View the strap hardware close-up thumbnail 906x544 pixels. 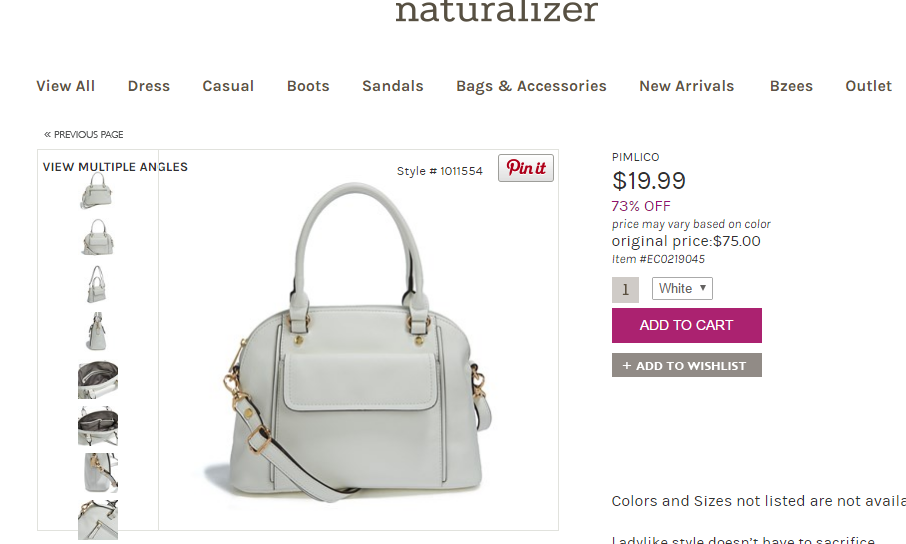point(98,473)
